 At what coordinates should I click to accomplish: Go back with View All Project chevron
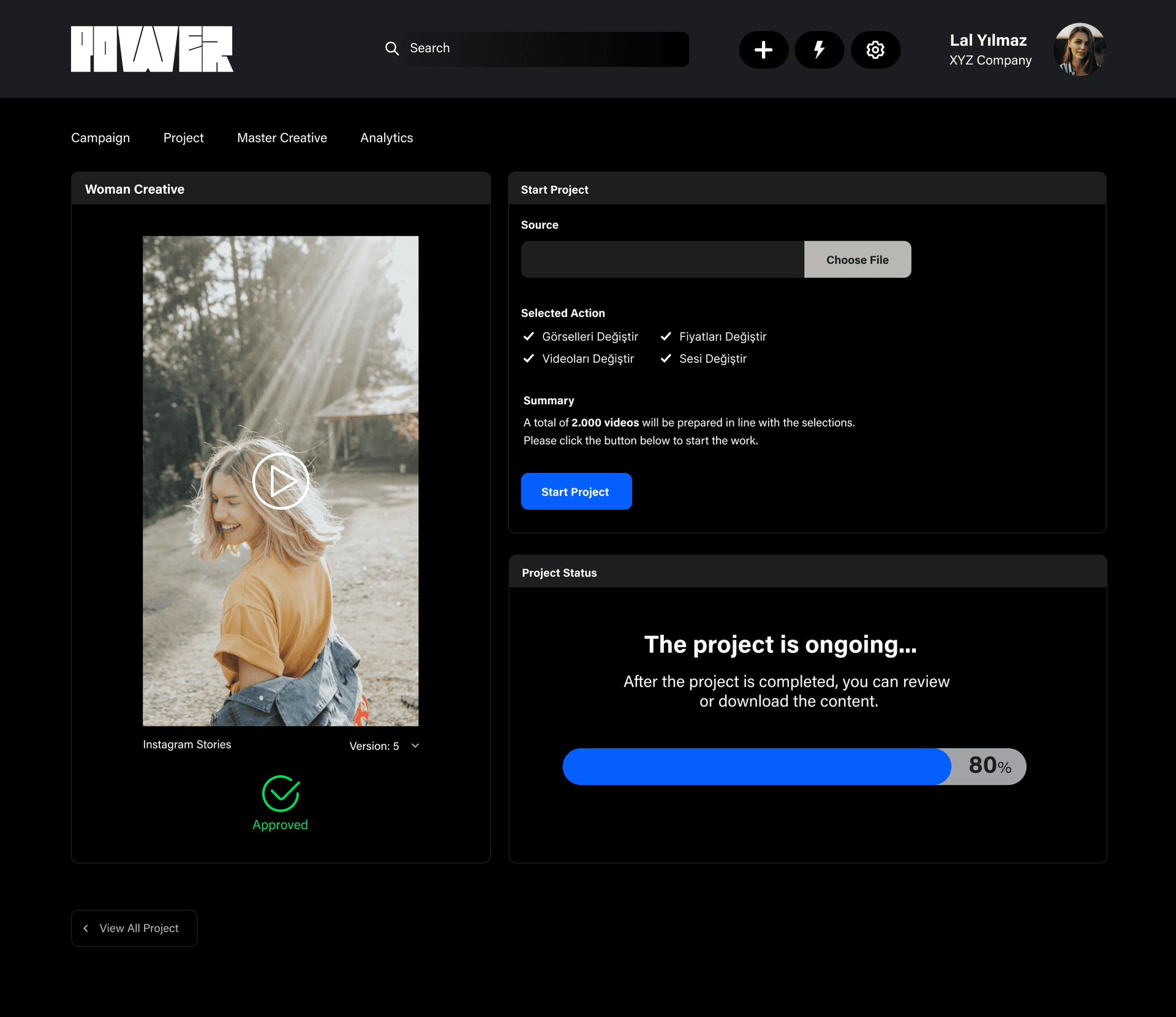tap(86, 928)
